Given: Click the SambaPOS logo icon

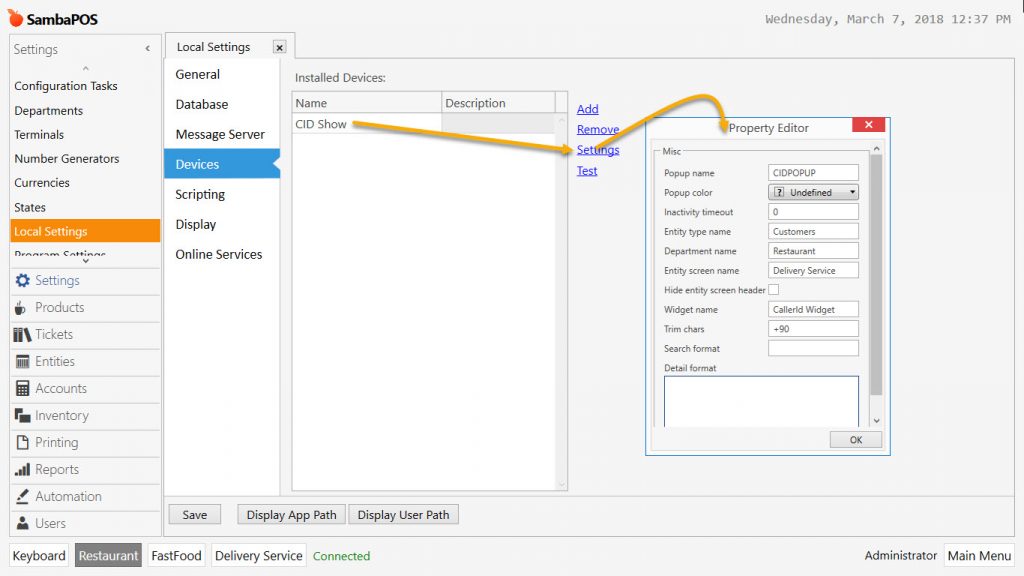Looking at the screenshot, I should tap(15, 18).
